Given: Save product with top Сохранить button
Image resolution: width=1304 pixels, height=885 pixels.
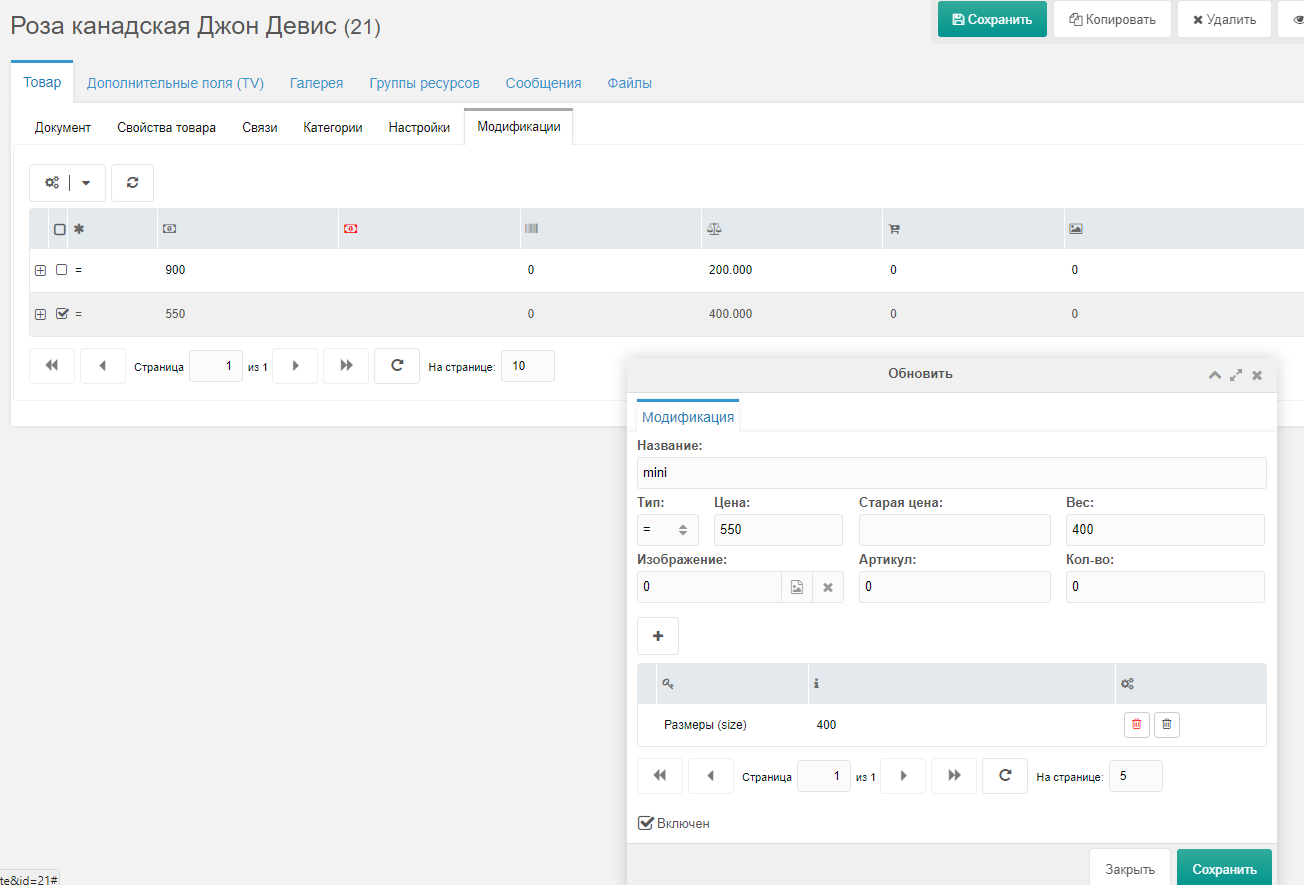Looking at the screenshot, I should click(x=992, y=19).
